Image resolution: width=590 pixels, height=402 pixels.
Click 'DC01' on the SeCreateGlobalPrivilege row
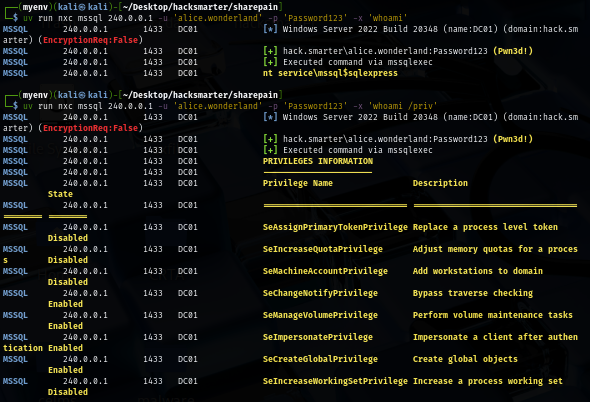188,359
